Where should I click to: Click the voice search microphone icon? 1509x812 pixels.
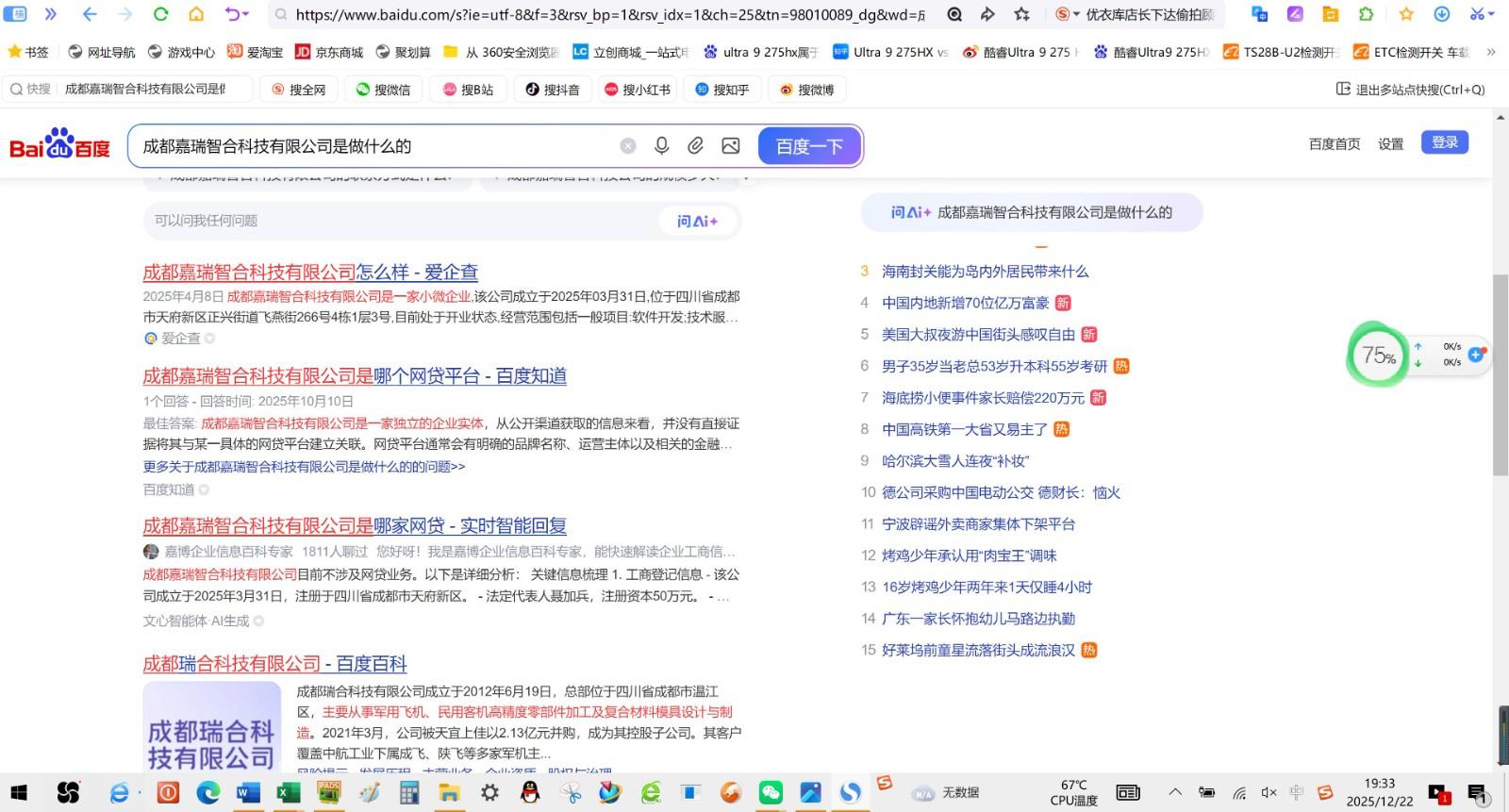pyautogui.click(x=661, y=146)
